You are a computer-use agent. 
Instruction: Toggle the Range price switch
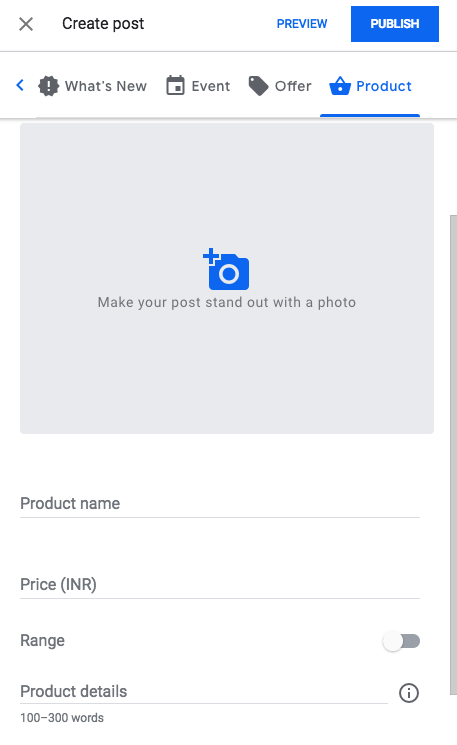(401, 641)
